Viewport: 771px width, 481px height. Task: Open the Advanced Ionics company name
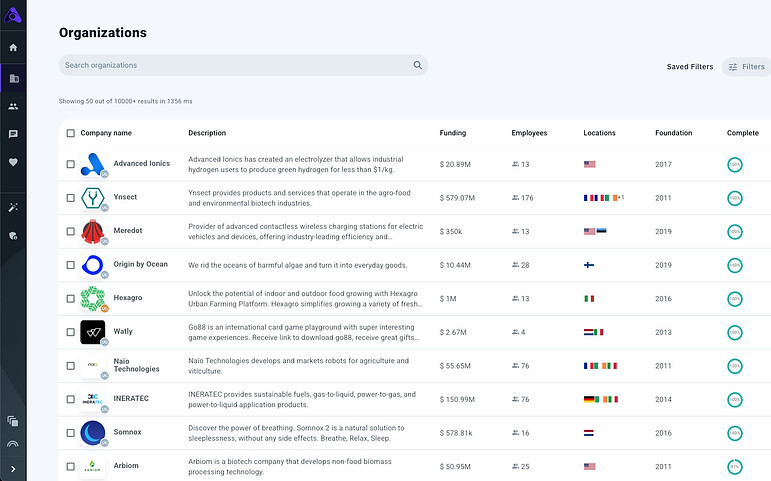142,163
